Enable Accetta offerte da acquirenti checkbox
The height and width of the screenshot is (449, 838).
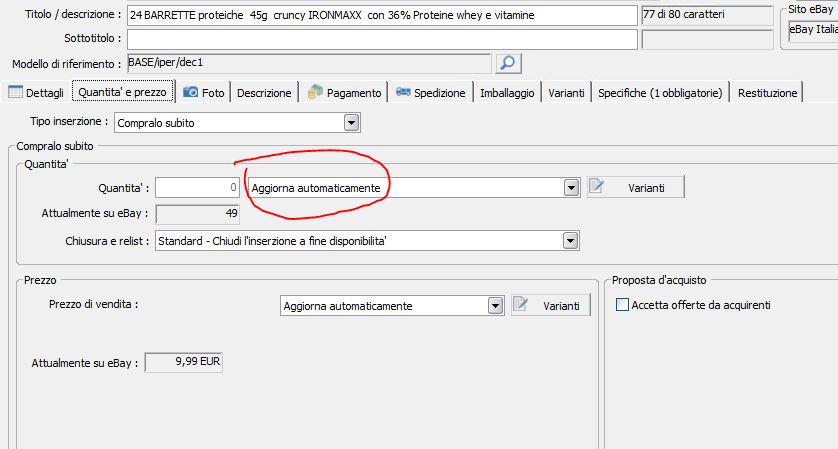(622, 305)
